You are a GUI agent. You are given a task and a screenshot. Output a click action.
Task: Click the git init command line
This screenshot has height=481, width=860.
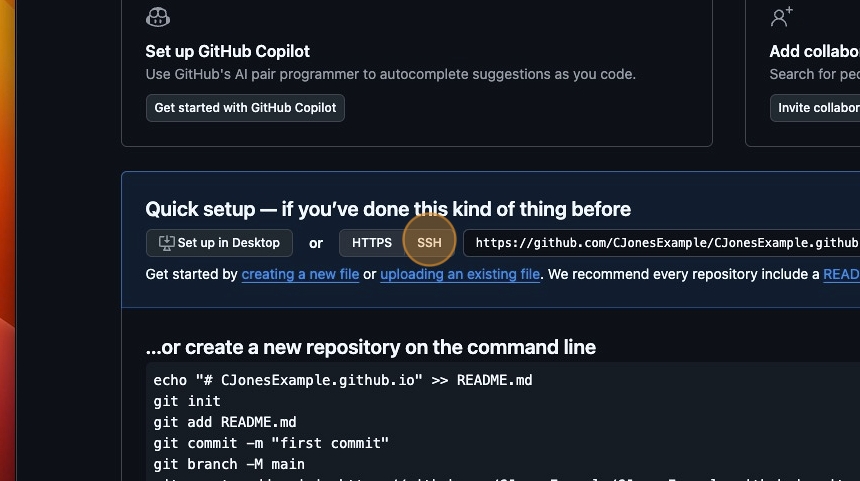[x=187, y=401]
